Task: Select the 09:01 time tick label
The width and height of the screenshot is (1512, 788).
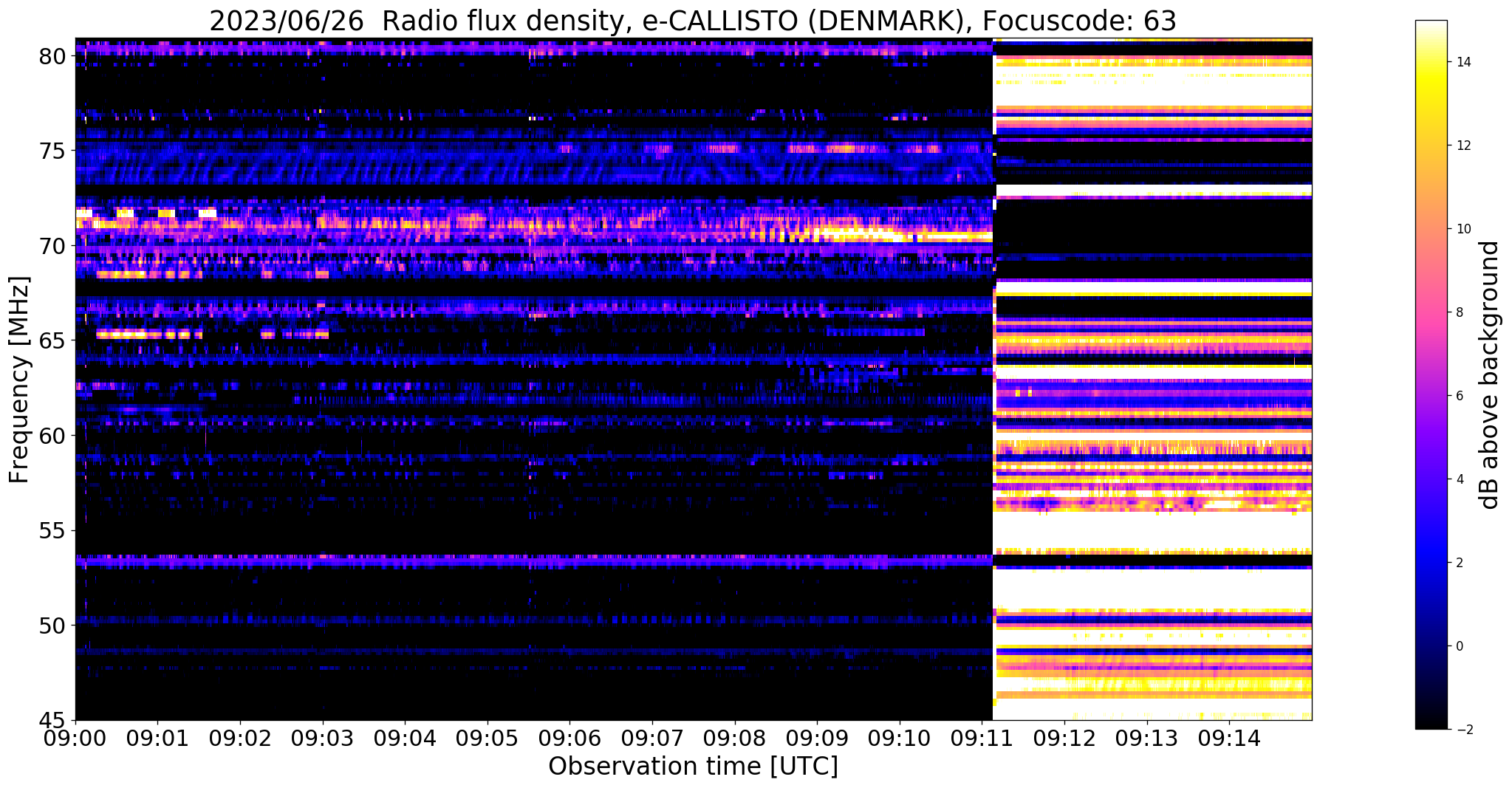Action: [x=157, y=737]
